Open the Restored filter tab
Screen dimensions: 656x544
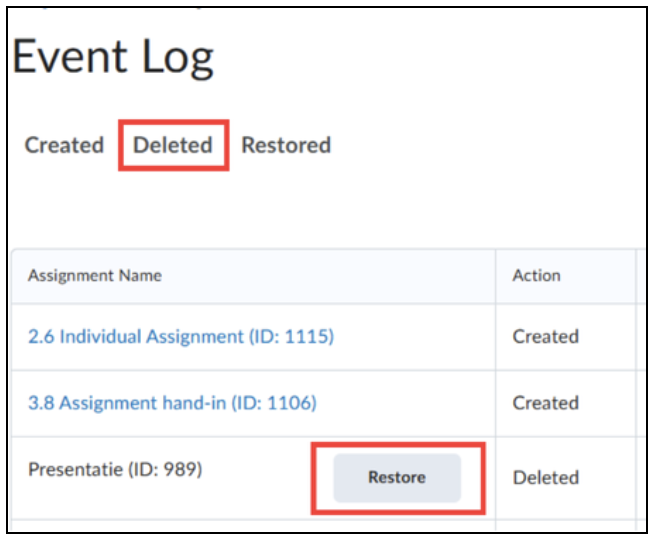(286, 145)
